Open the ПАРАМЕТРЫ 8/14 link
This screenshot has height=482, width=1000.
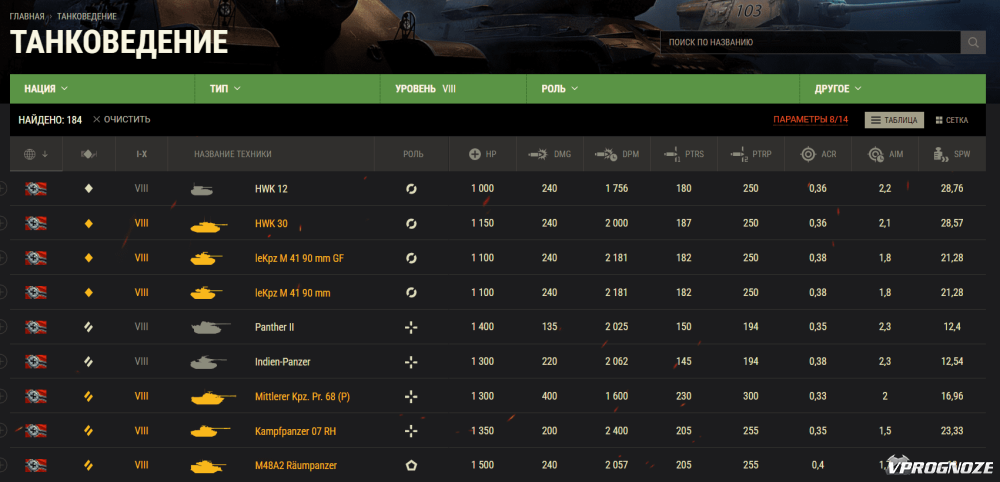coord(810,120)
